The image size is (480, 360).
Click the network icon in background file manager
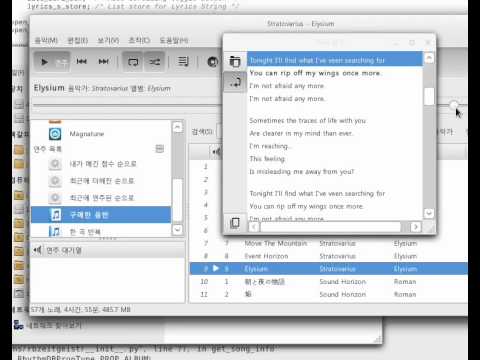18,325
